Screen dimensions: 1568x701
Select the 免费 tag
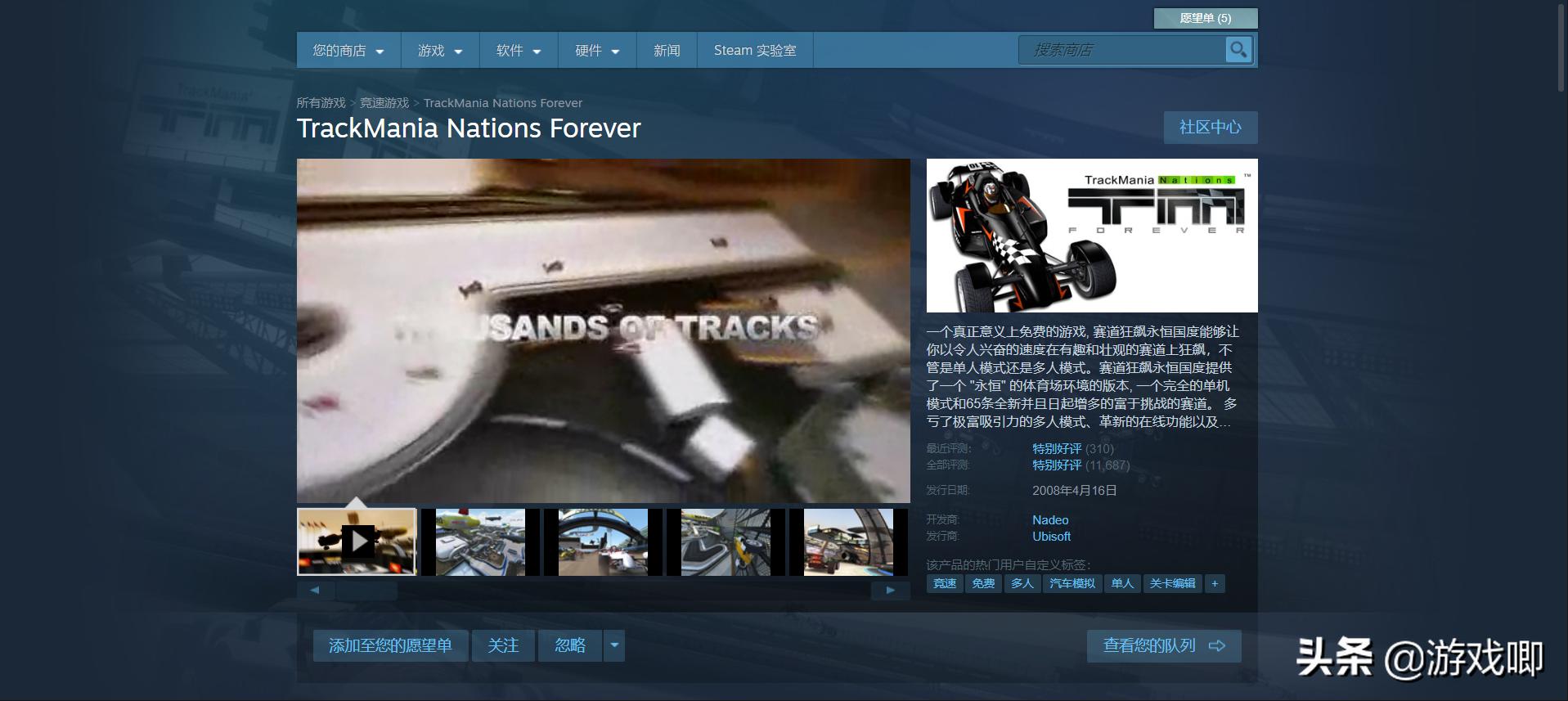pyautogui.click(x=983, y=583)
